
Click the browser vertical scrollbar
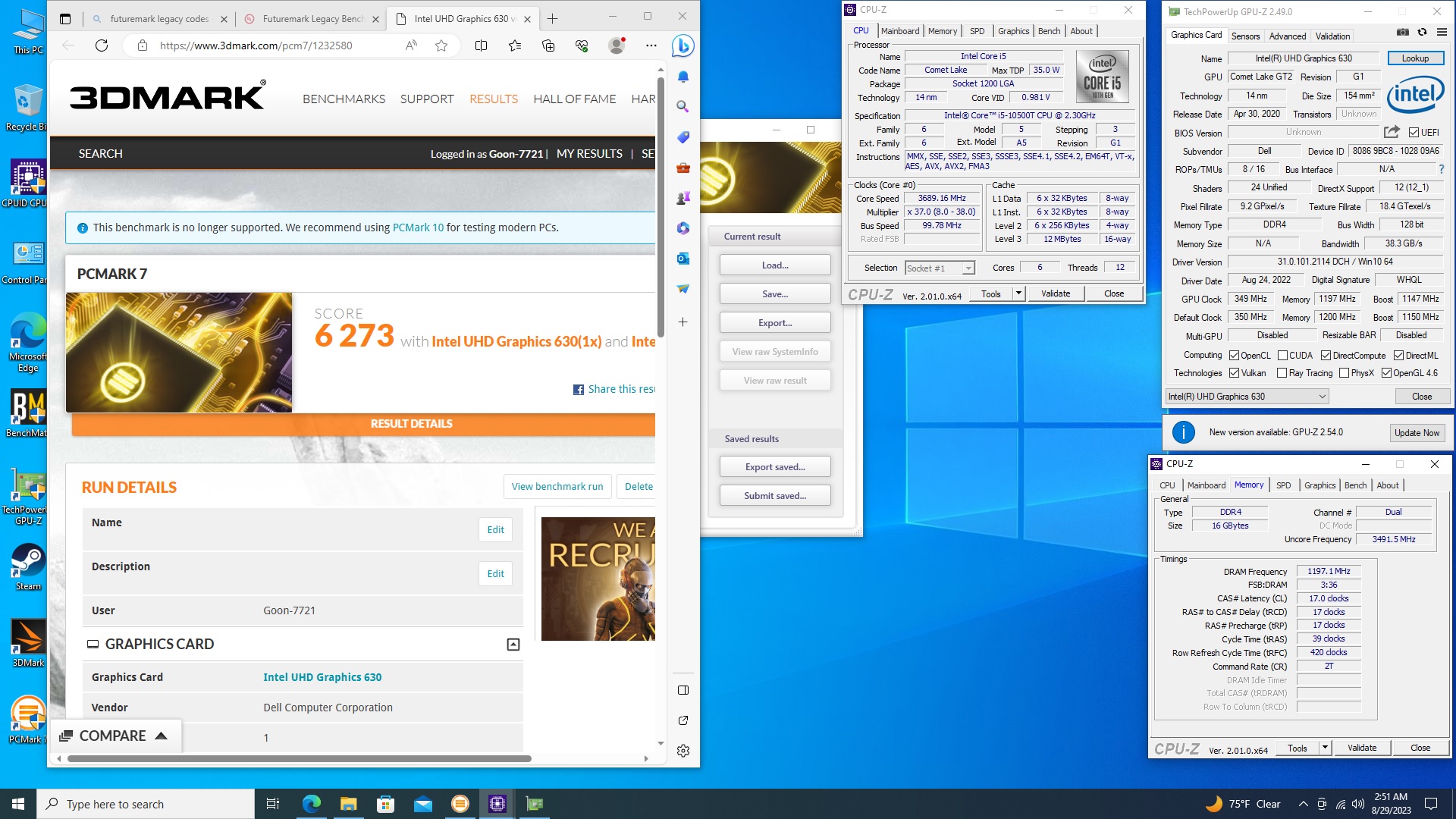point(661,206)
